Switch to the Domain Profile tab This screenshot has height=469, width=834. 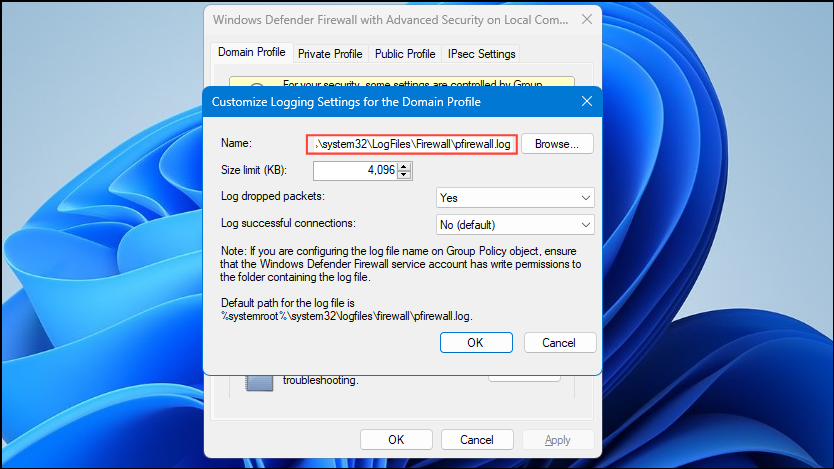pyautogui.click(x=252, y=52)
